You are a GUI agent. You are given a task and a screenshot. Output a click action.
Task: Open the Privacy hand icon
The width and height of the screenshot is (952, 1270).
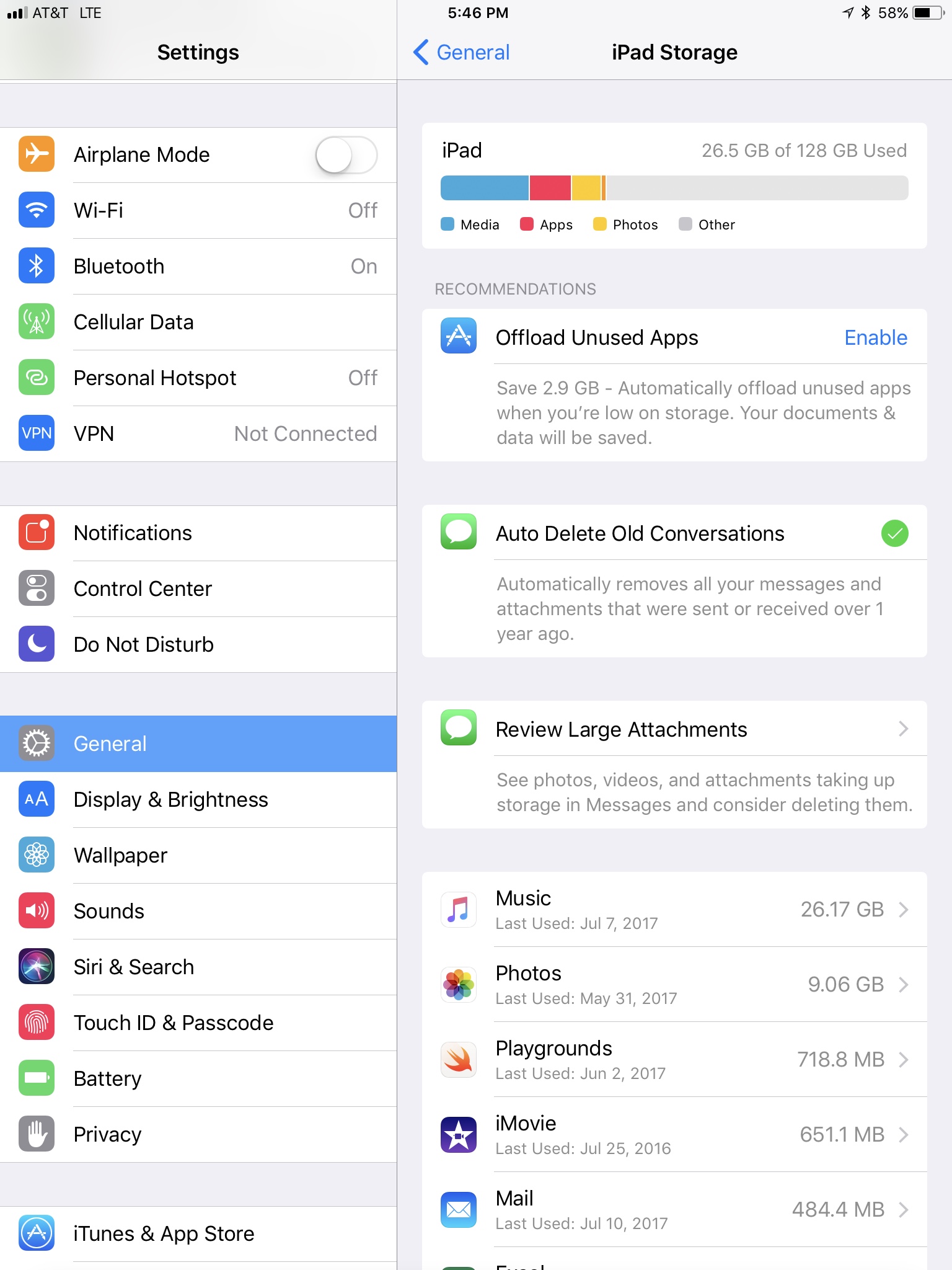(x=37, y=1134)
